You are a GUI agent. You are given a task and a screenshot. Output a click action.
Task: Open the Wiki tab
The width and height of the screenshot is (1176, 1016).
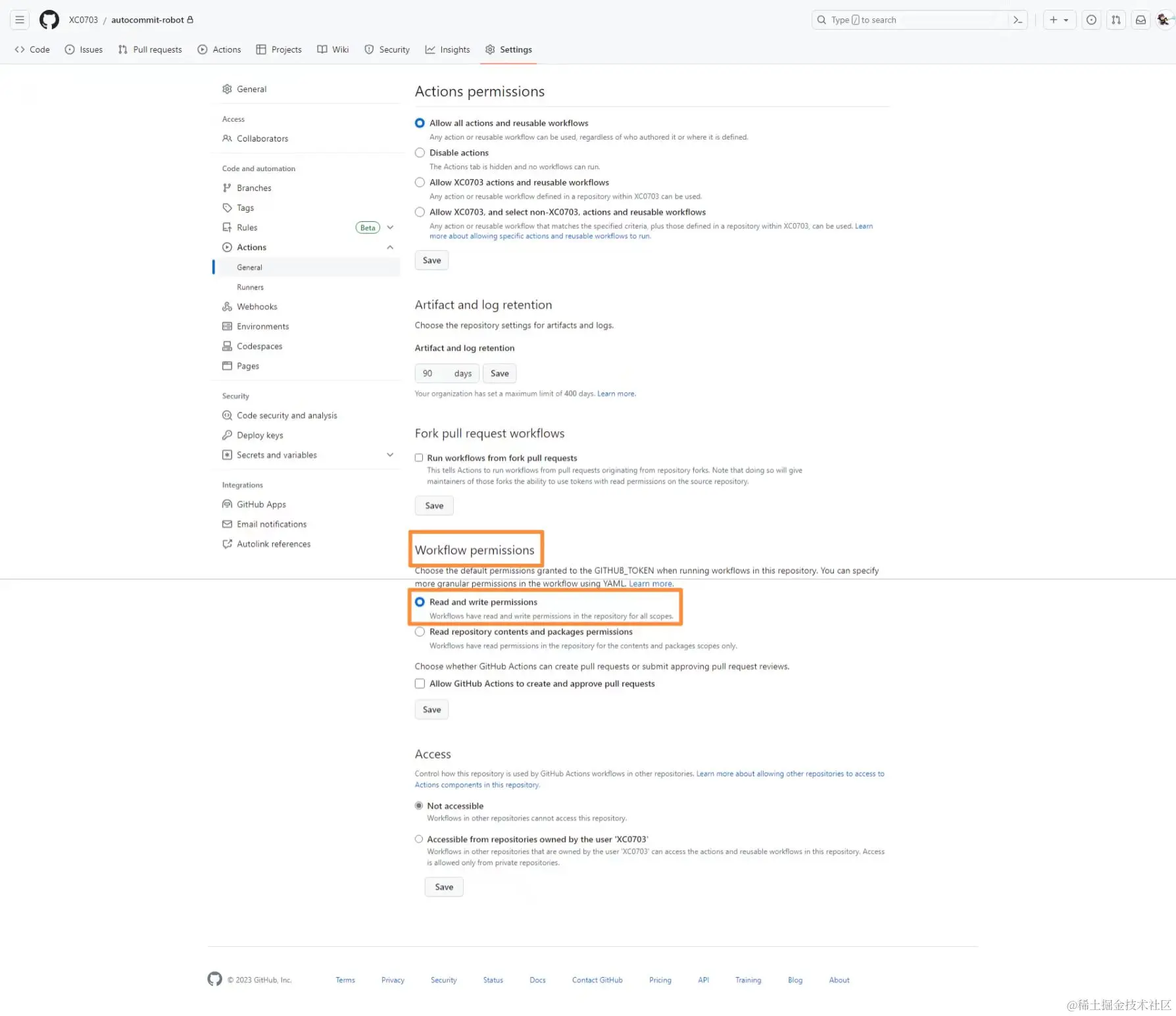333,49
